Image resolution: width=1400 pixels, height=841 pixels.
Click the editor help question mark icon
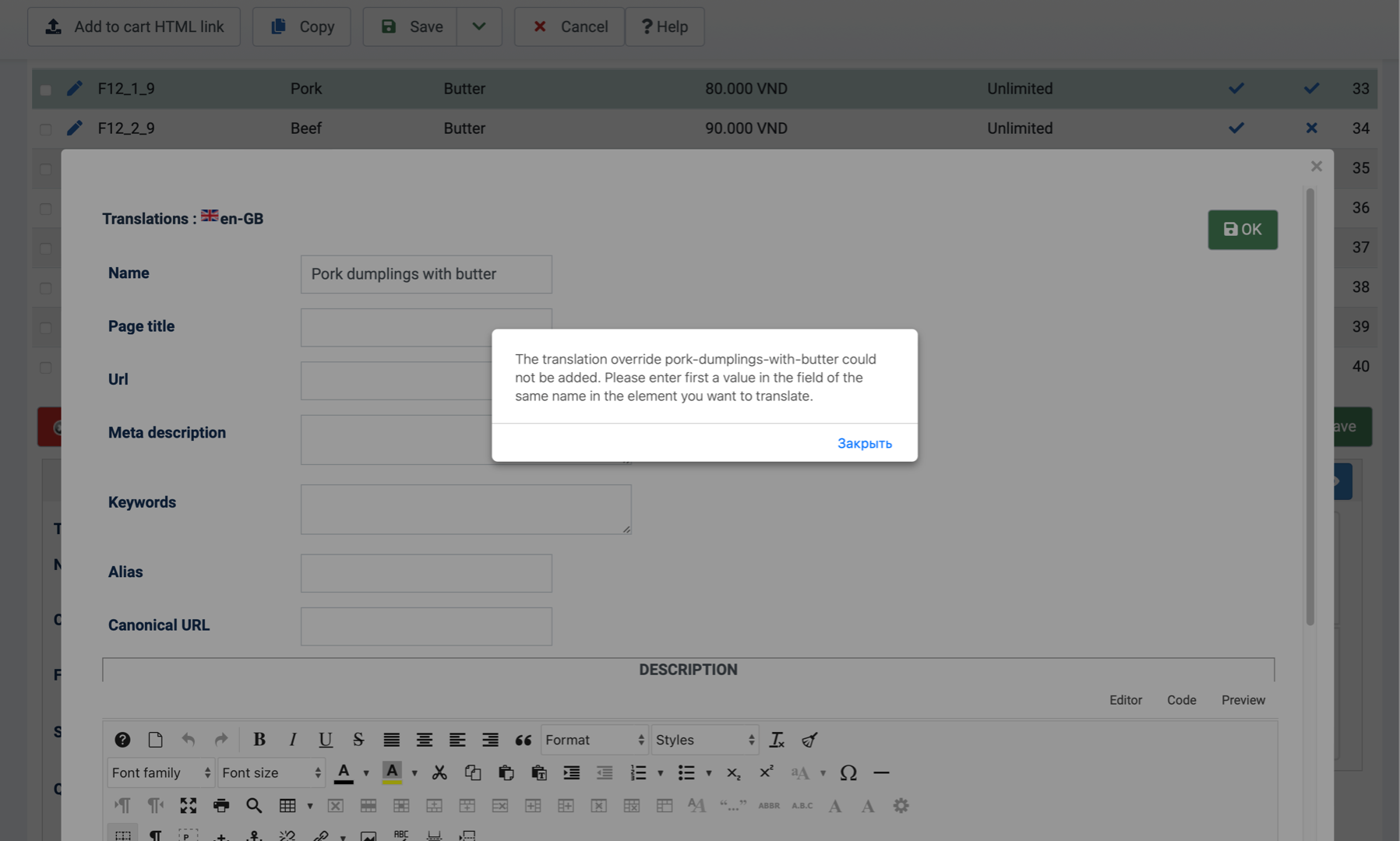[122, 740]
